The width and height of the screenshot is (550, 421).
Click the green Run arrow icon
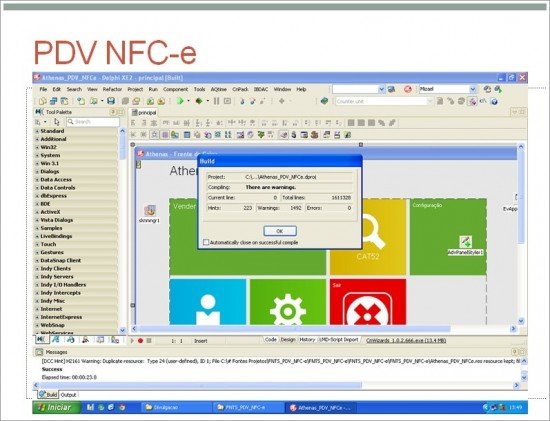[x=180, y=101]
